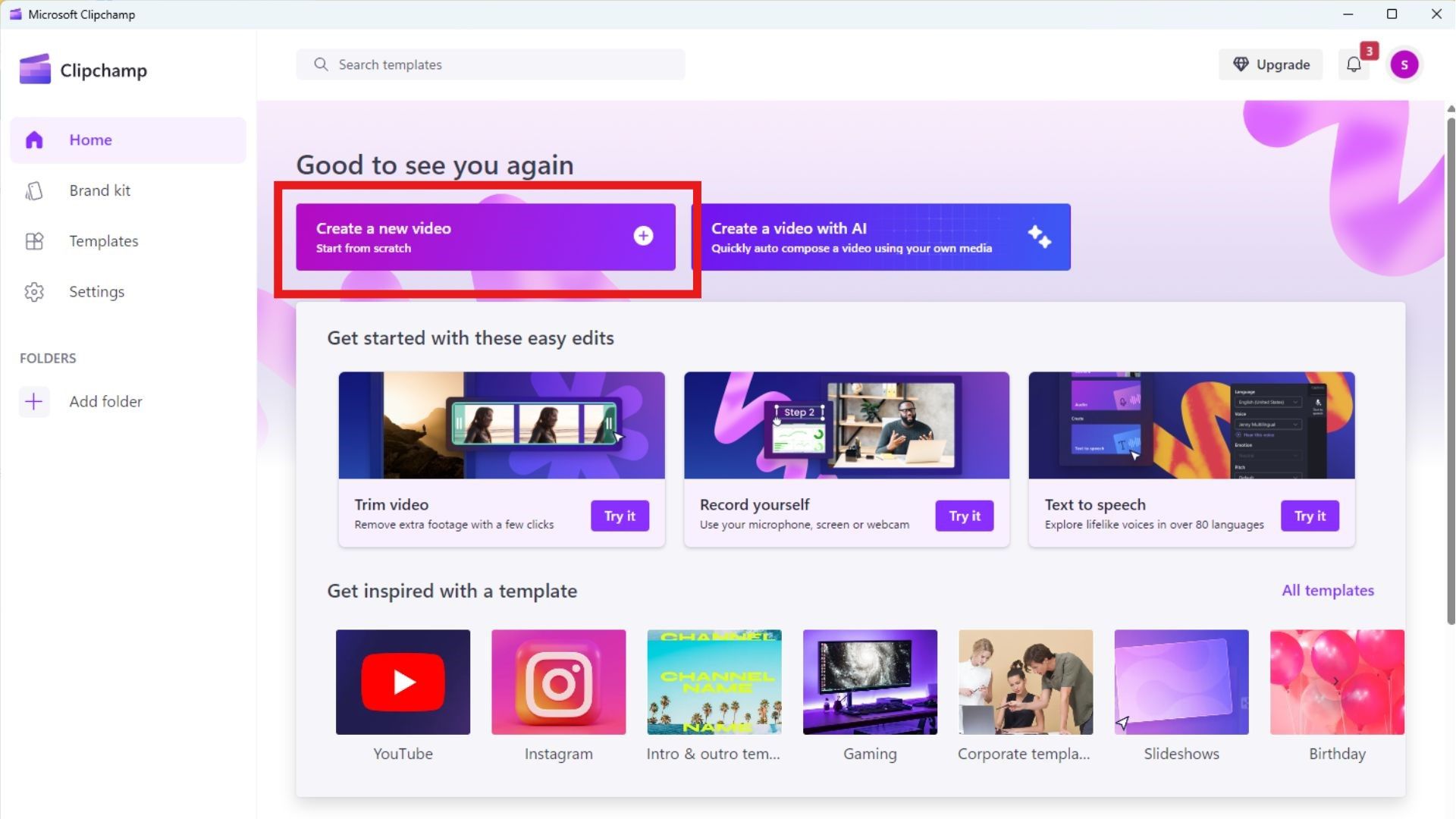Click the YouTube label text
The image size is (1456, 819).
[403, 754]
